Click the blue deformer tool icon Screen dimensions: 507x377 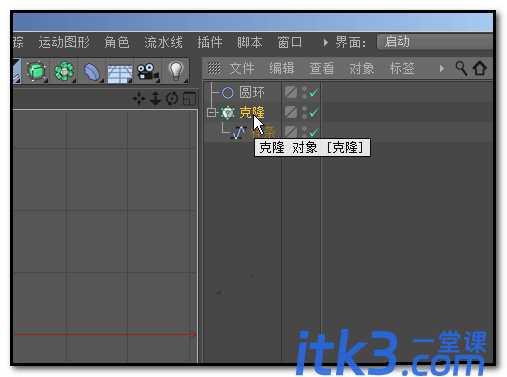pos(92,71)
